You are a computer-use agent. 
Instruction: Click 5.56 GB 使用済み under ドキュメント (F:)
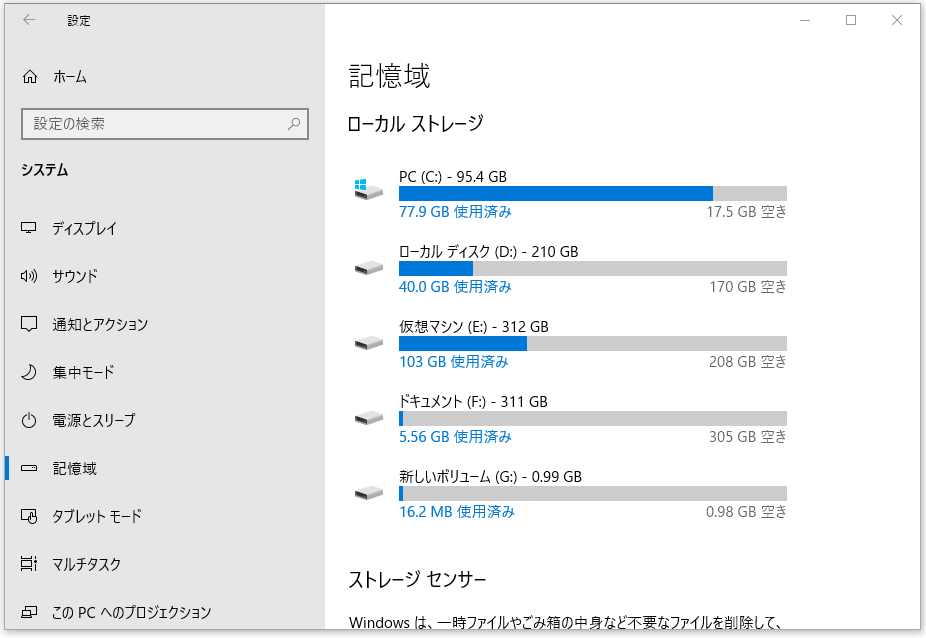452,437
